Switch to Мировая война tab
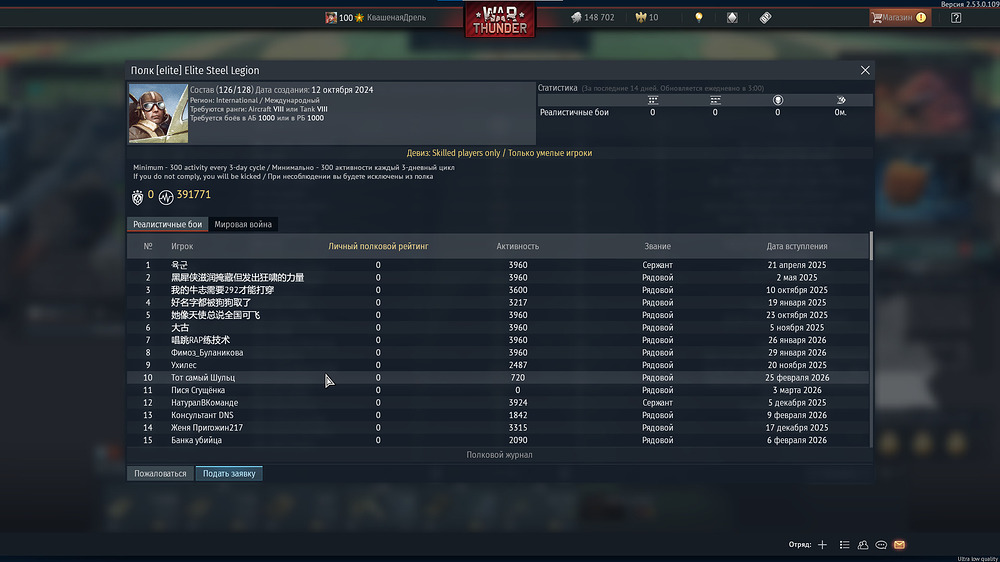1000x562 pixels. pyautogui.click(x=243, y=225)
